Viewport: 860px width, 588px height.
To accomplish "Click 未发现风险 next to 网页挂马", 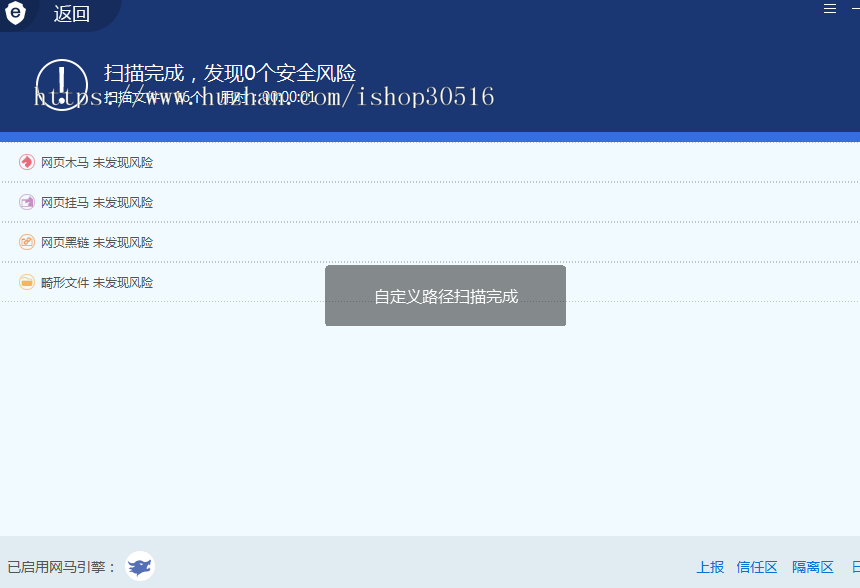I will pyautogui.click(x=123, y=201).
